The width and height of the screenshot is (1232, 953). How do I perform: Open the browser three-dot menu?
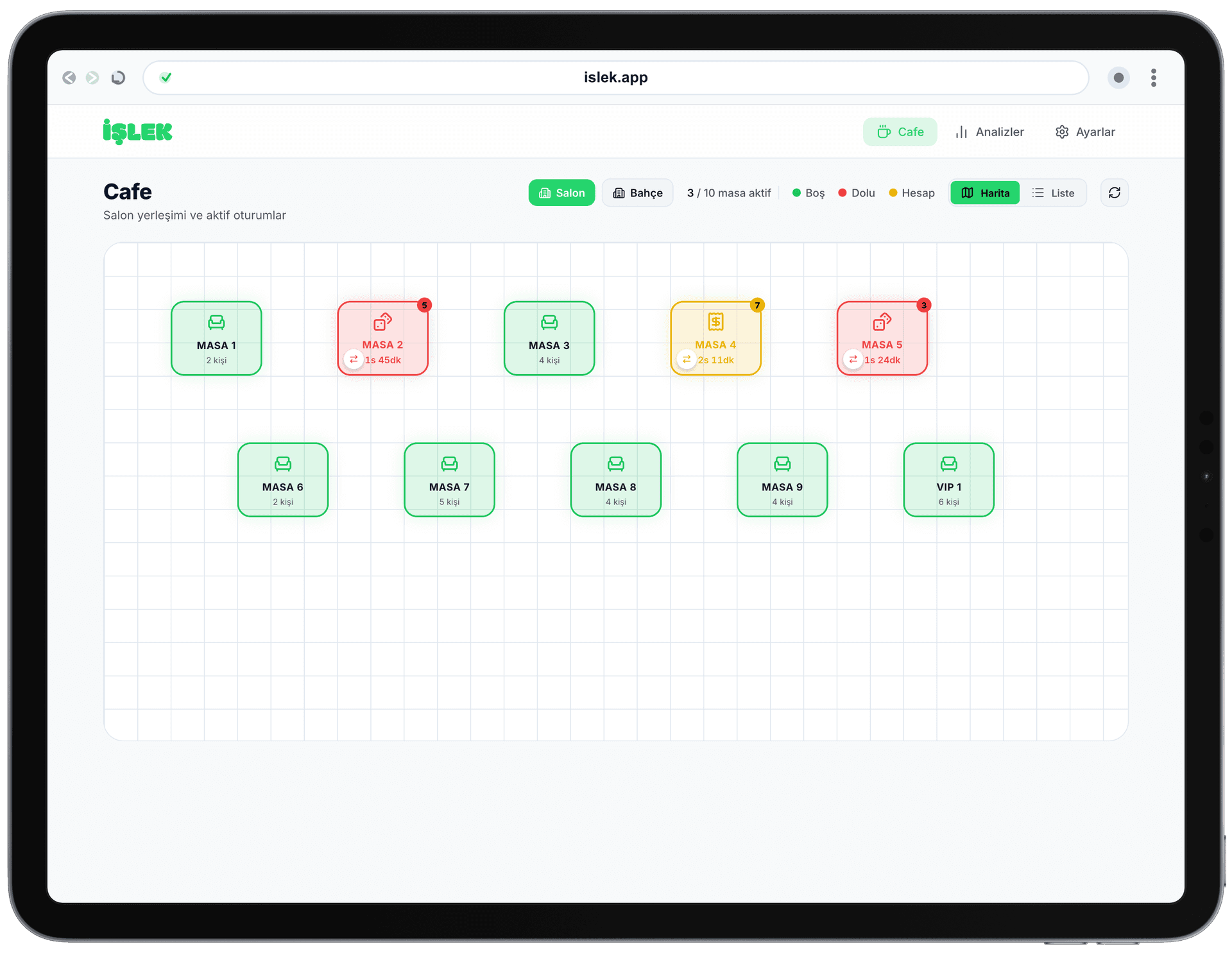pyautogui.click(x=1153, y=78)
